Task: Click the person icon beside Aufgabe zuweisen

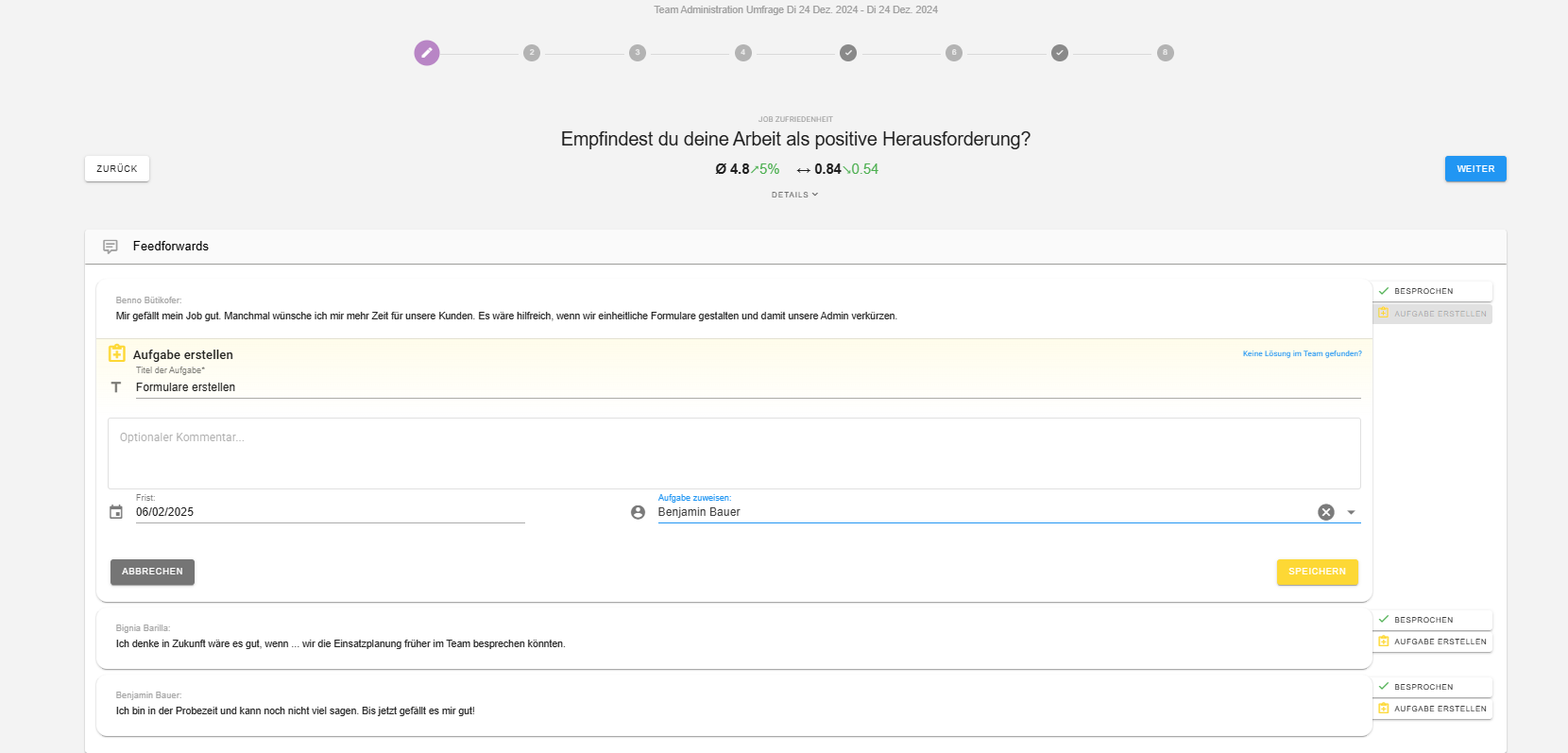Action: pyautogui.click(x=638, y=512)
